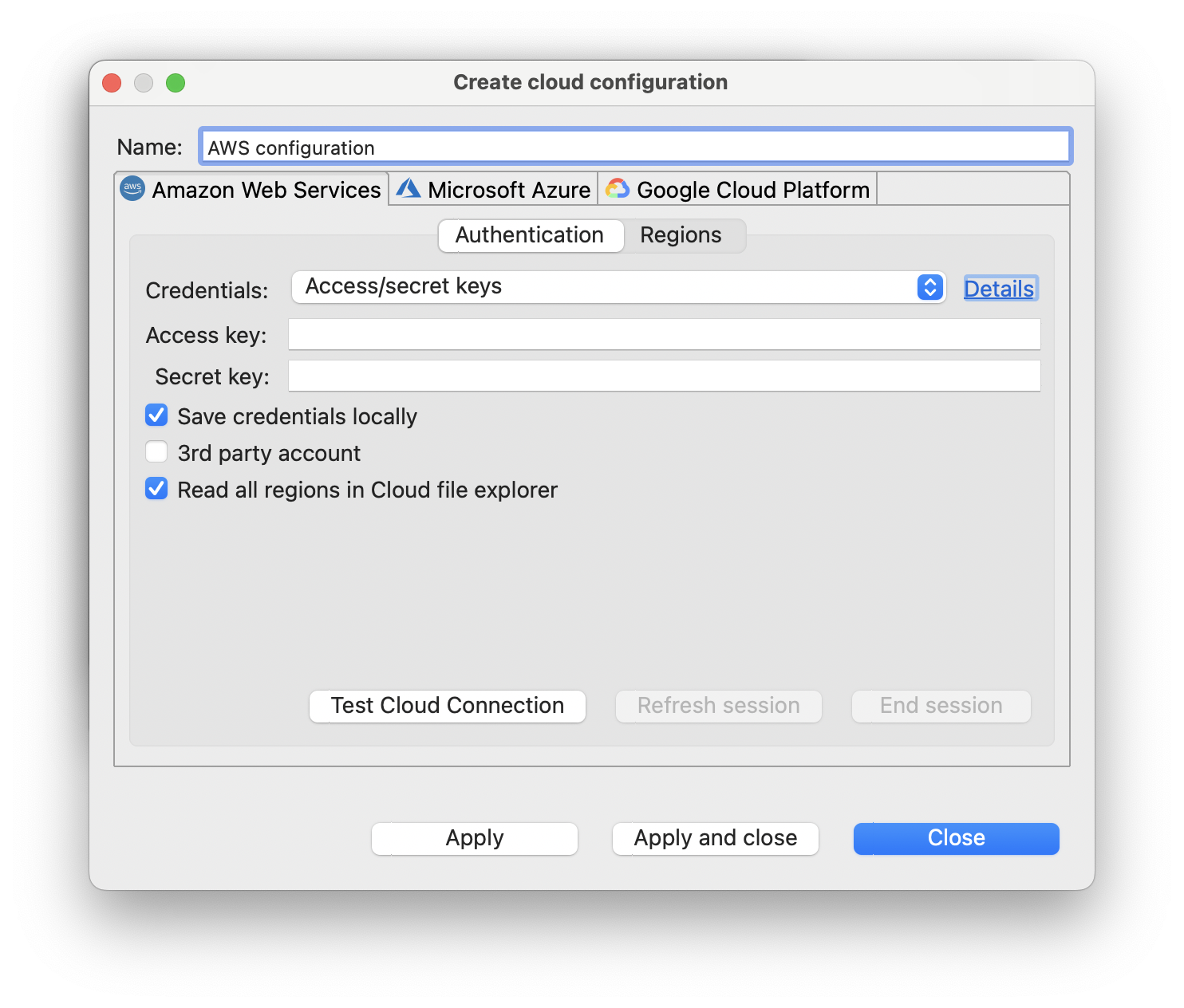Click Apply and close

click(x=714, y=838)
